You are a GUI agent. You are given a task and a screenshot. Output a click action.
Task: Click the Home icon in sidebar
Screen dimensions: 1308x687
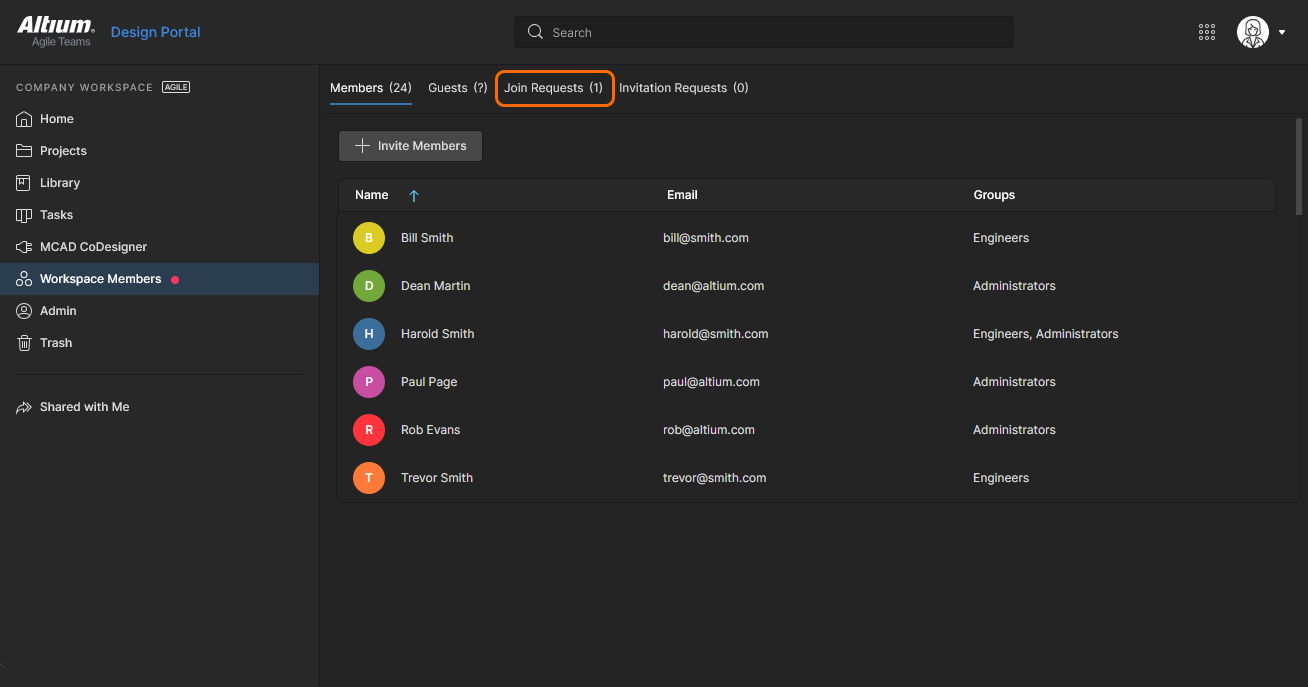point(24,119)
